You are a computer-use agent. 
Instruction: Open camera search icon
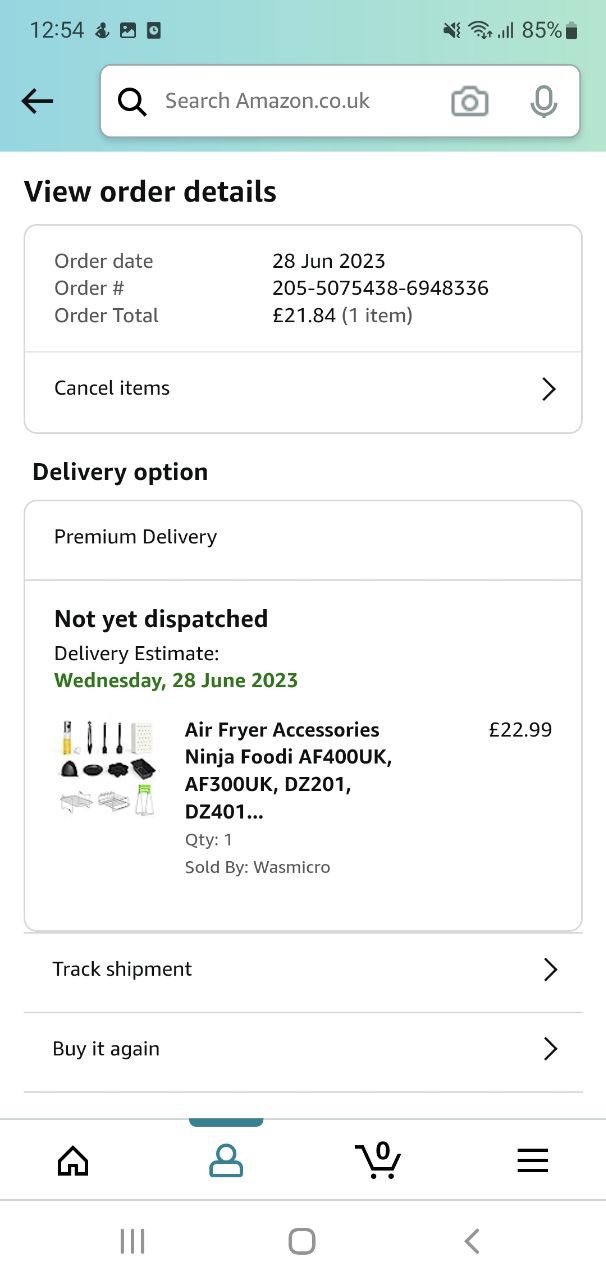pos(470,101)
